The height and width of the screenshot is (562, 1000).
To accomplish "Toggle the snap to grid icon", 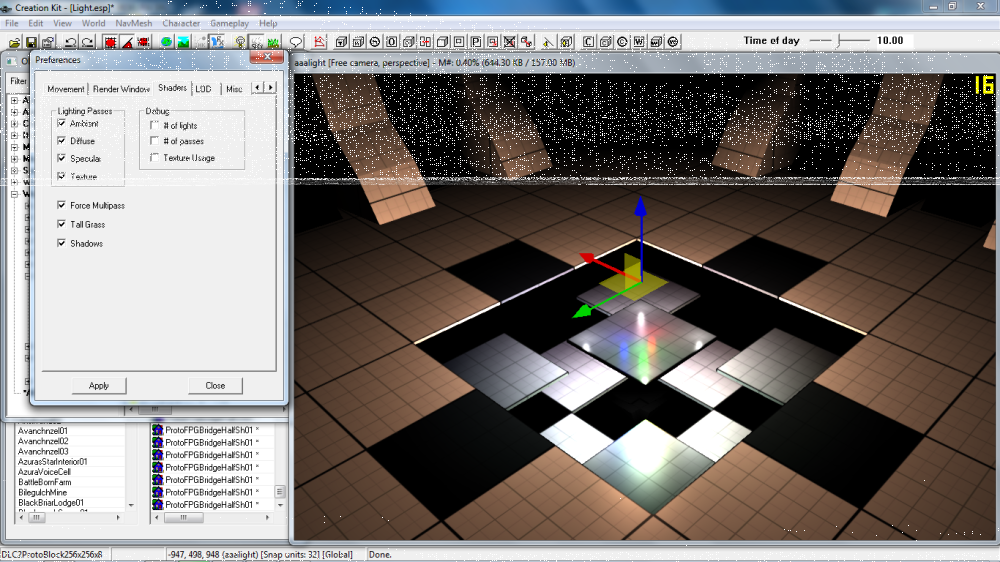I will tap(110, 42).
